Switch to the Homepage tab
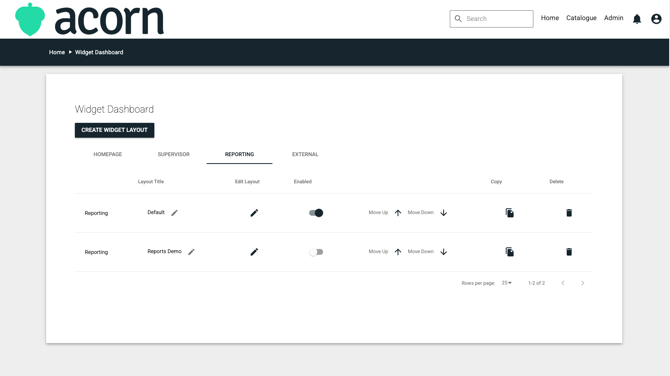670x376 pixels. 108,154
